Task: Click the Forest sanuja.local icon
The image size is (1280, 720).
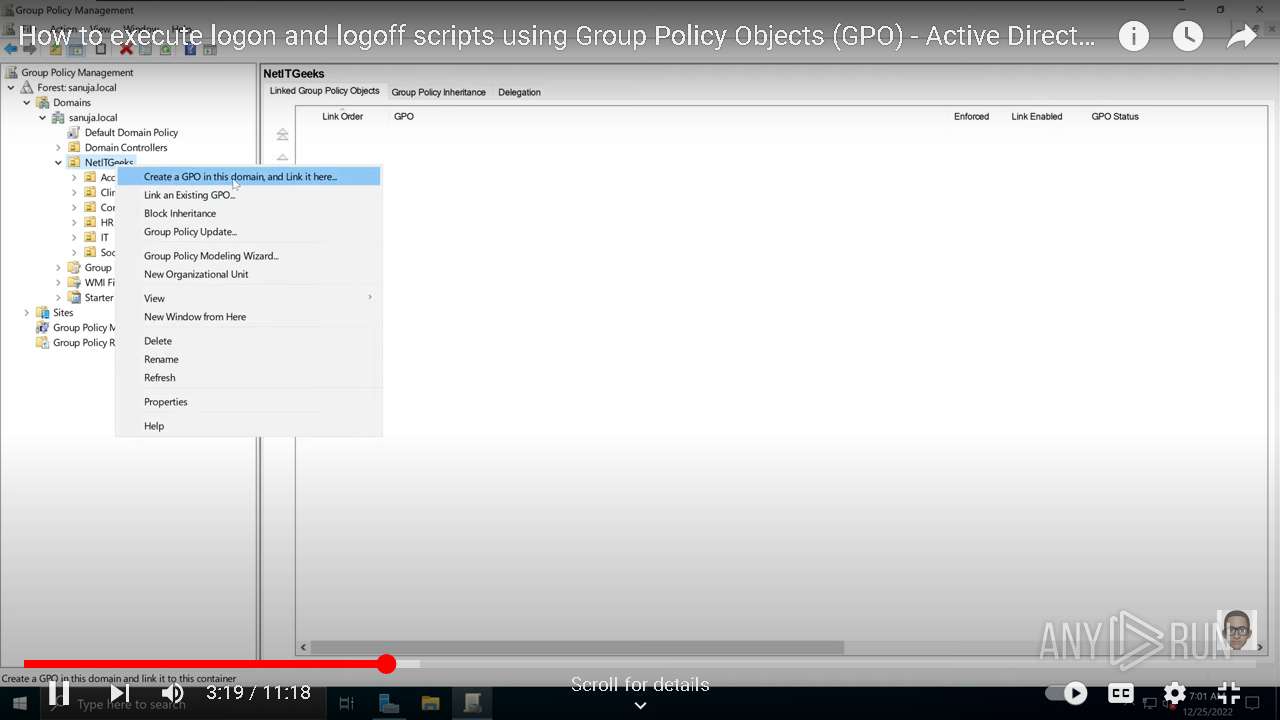Action: click(x=27, y=88)
